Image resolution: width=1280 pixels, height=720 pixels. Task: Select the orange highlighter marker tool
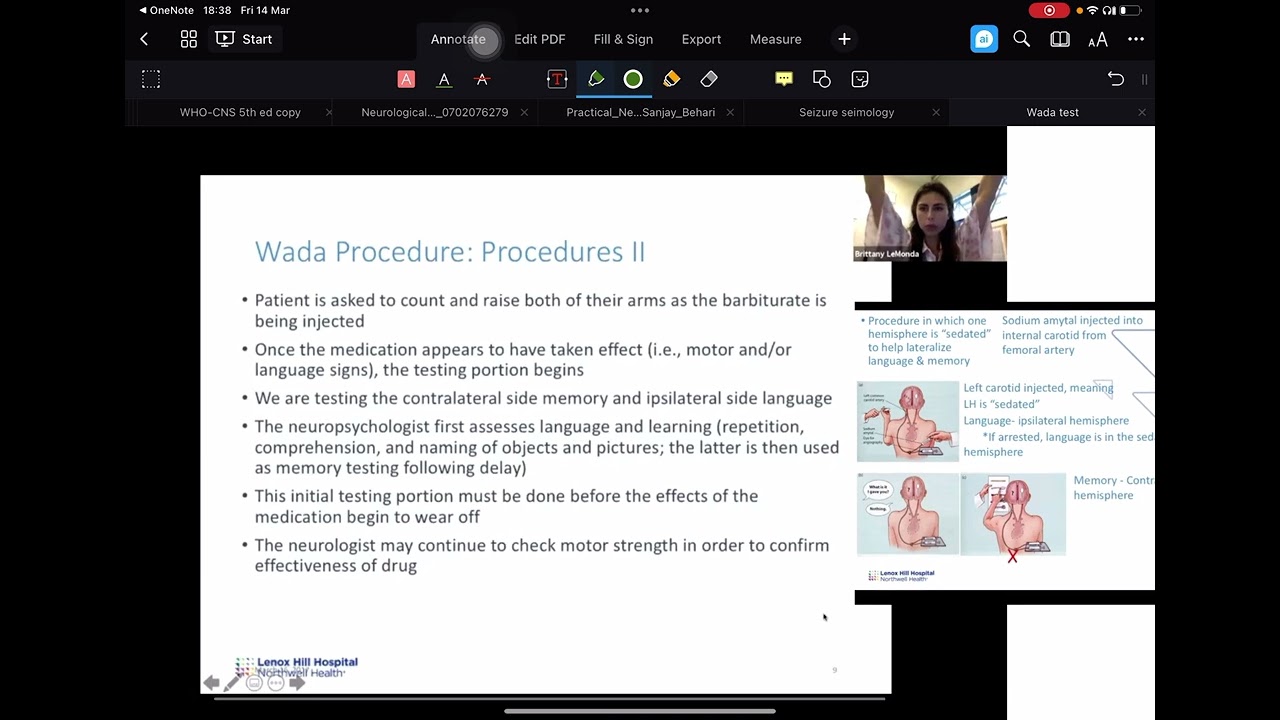tap(671, 79)
